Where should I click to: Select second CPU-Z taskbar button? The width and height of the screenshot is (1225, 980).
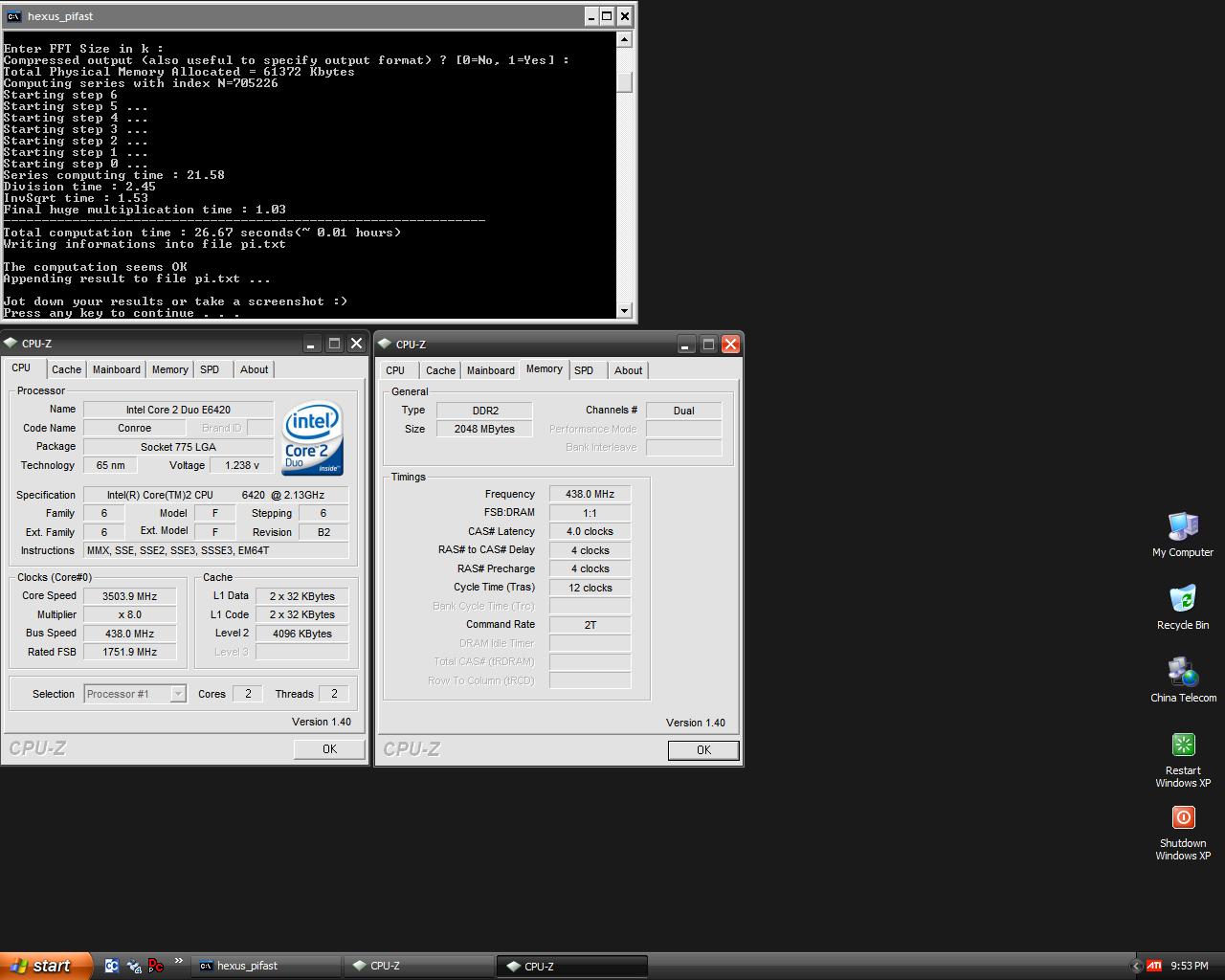click(x=572, y=966)
